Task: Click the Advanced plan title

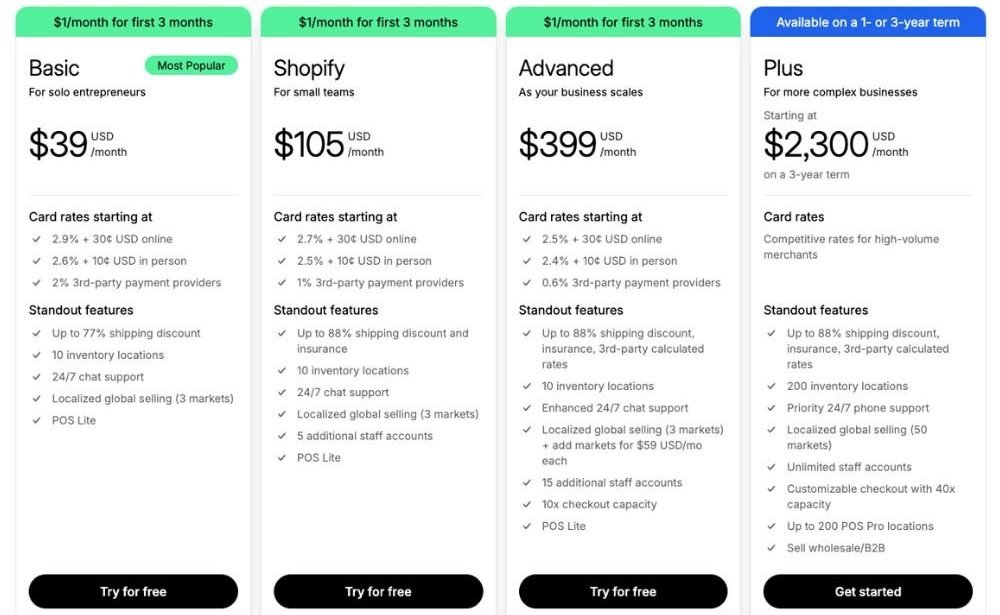Action: click(566, 68)
